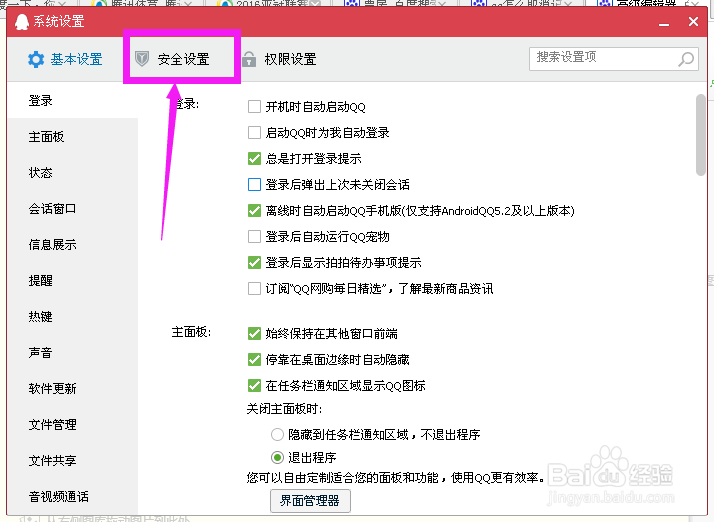Select 主面板 in the left sidebar

[72, 137]
